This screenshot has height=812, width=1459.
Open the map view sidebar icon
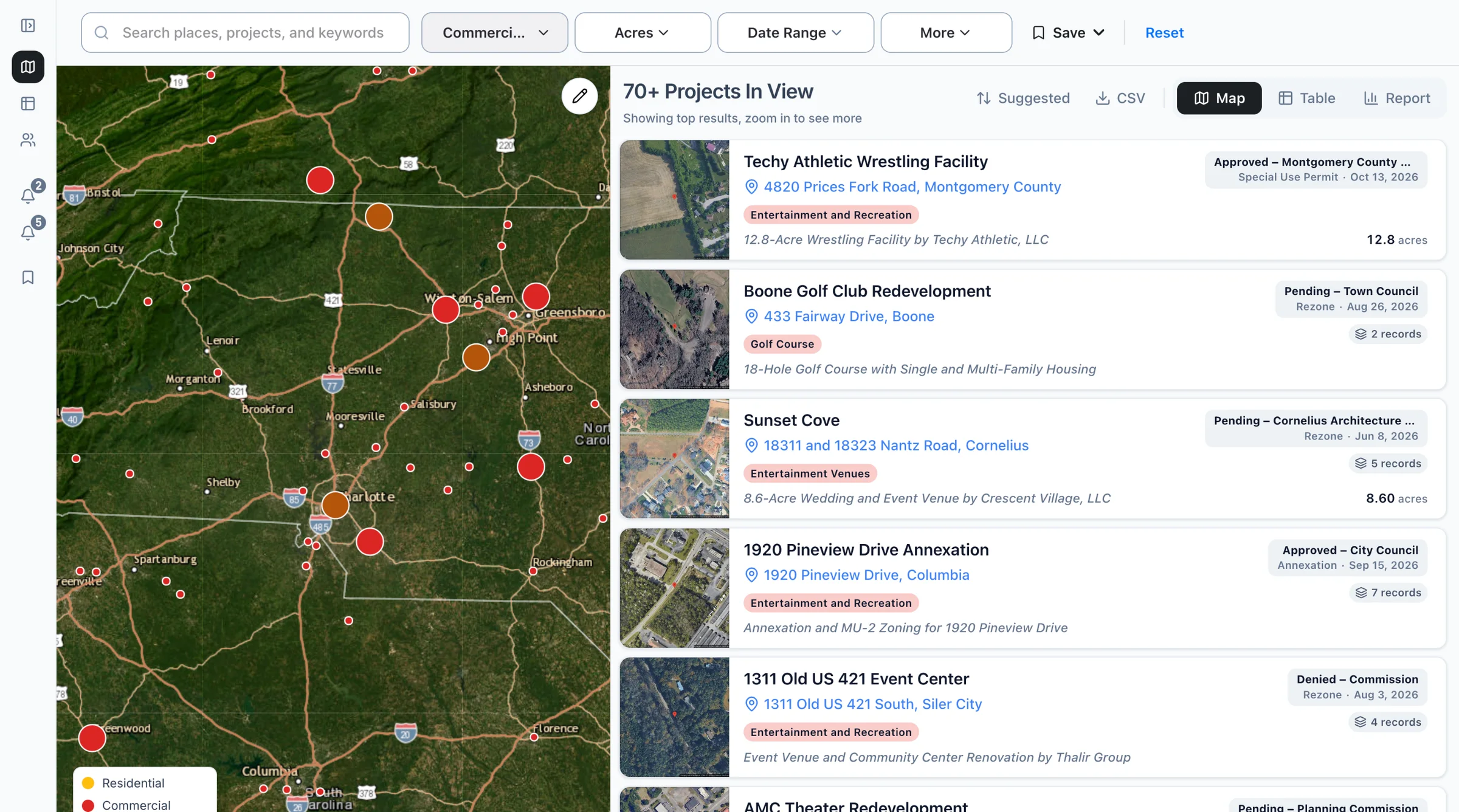(x=28, y=67)
